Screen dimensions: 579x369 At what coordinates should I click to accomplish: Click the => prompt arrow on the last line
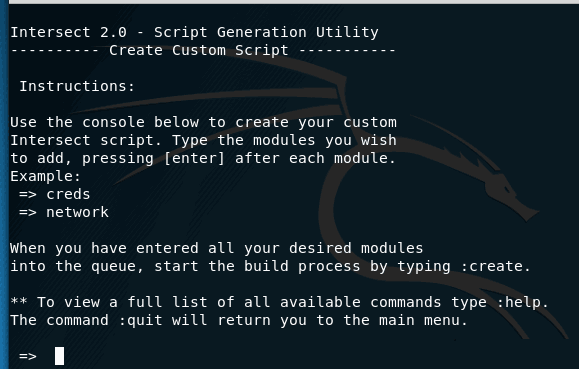click(x=28, y=356)
